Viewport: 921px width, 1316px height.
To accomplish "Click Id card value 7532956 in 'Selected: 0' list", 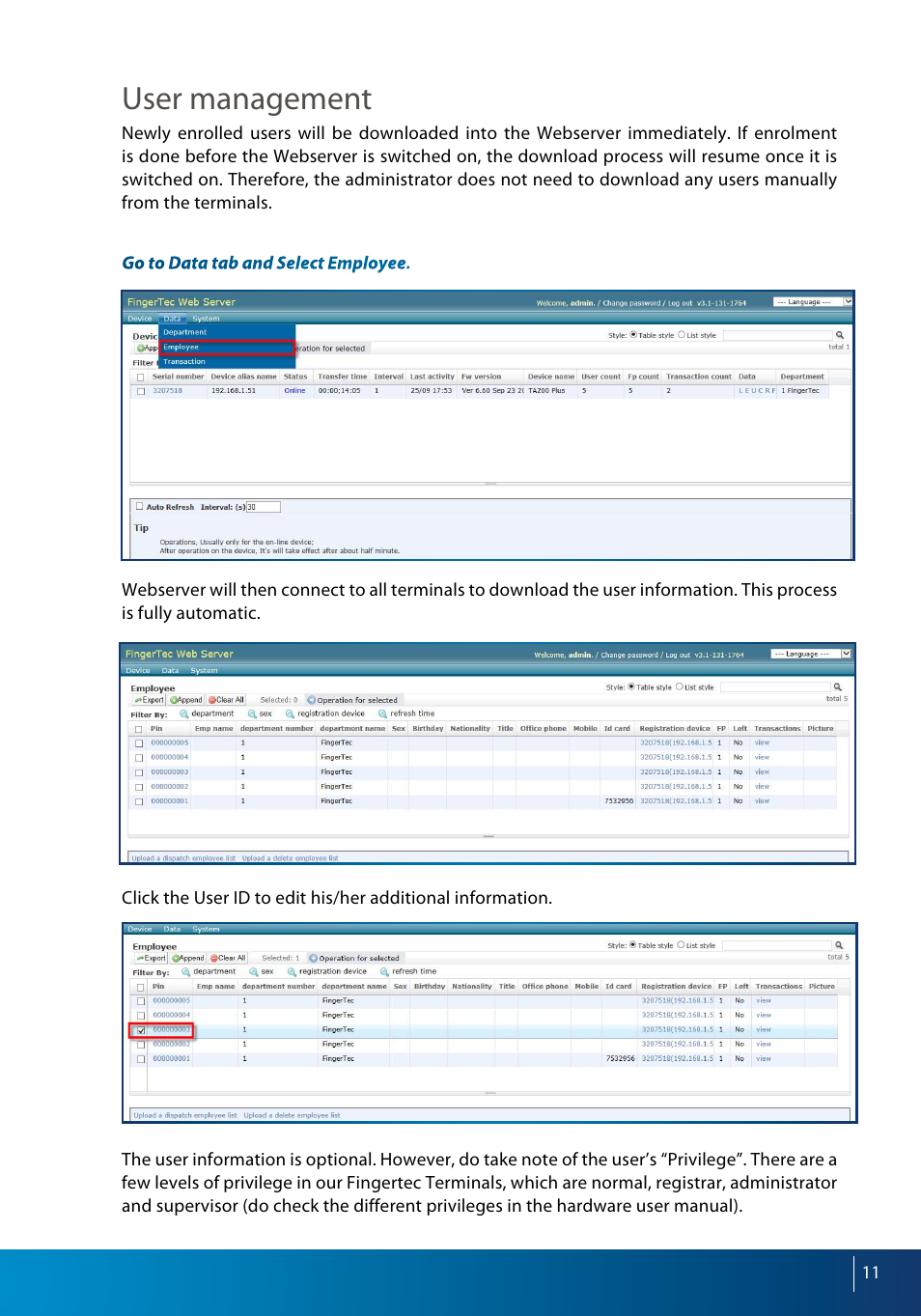I will pyautogui.click(x=619, y=801).
